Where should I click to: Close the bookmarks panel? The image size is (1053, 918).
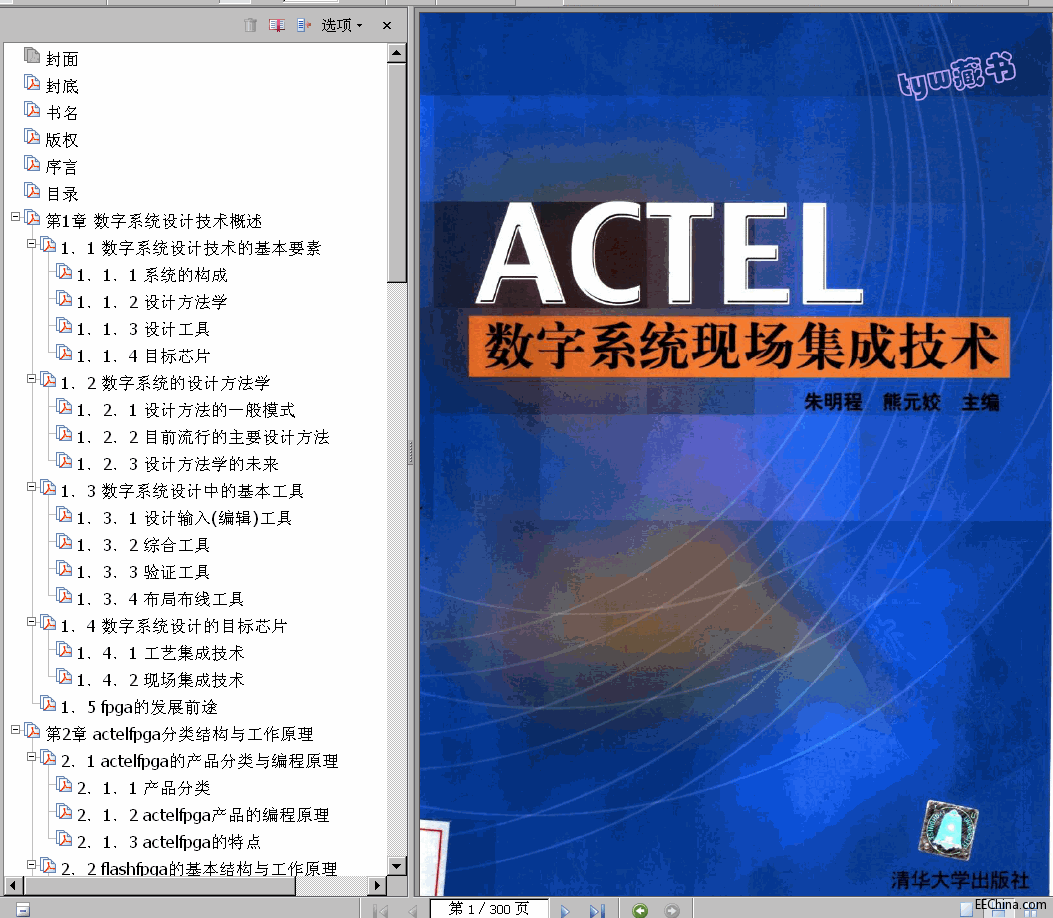click(387, 26)
